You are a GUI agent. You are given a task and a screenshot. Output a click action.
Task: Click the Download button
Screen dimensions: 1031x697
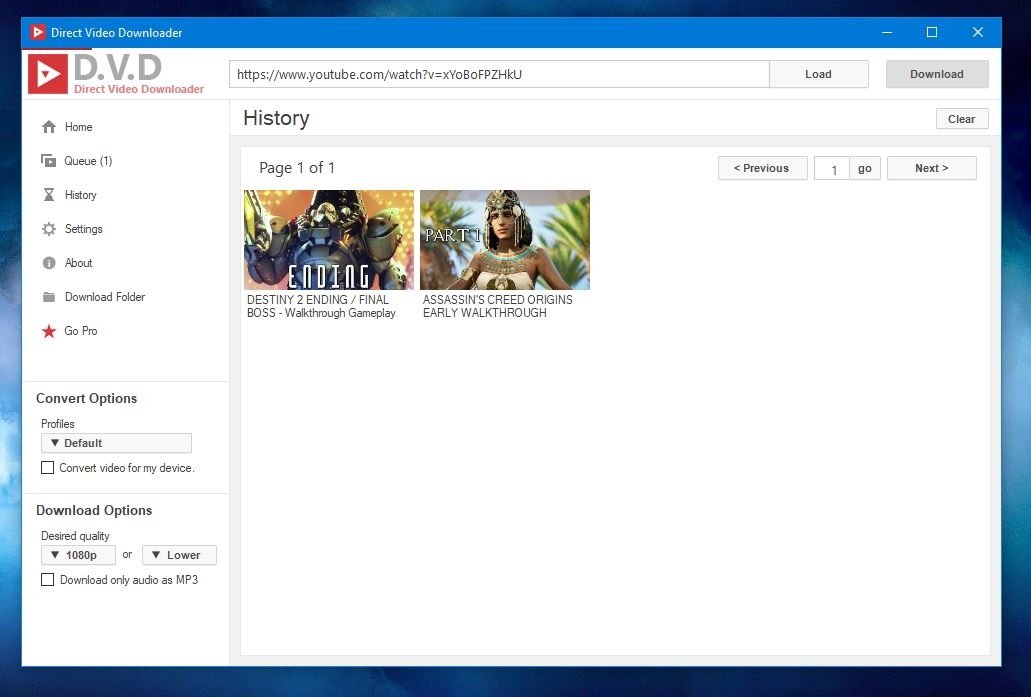click(937, 74)
